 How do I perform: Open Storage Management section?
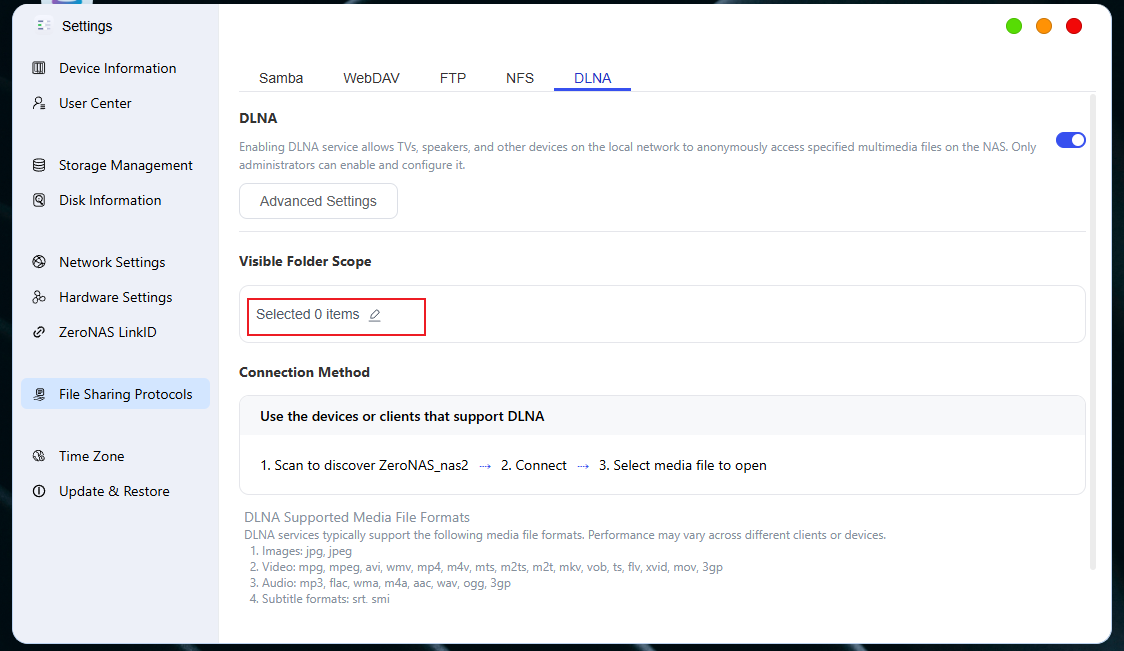[x=115, y=165]
